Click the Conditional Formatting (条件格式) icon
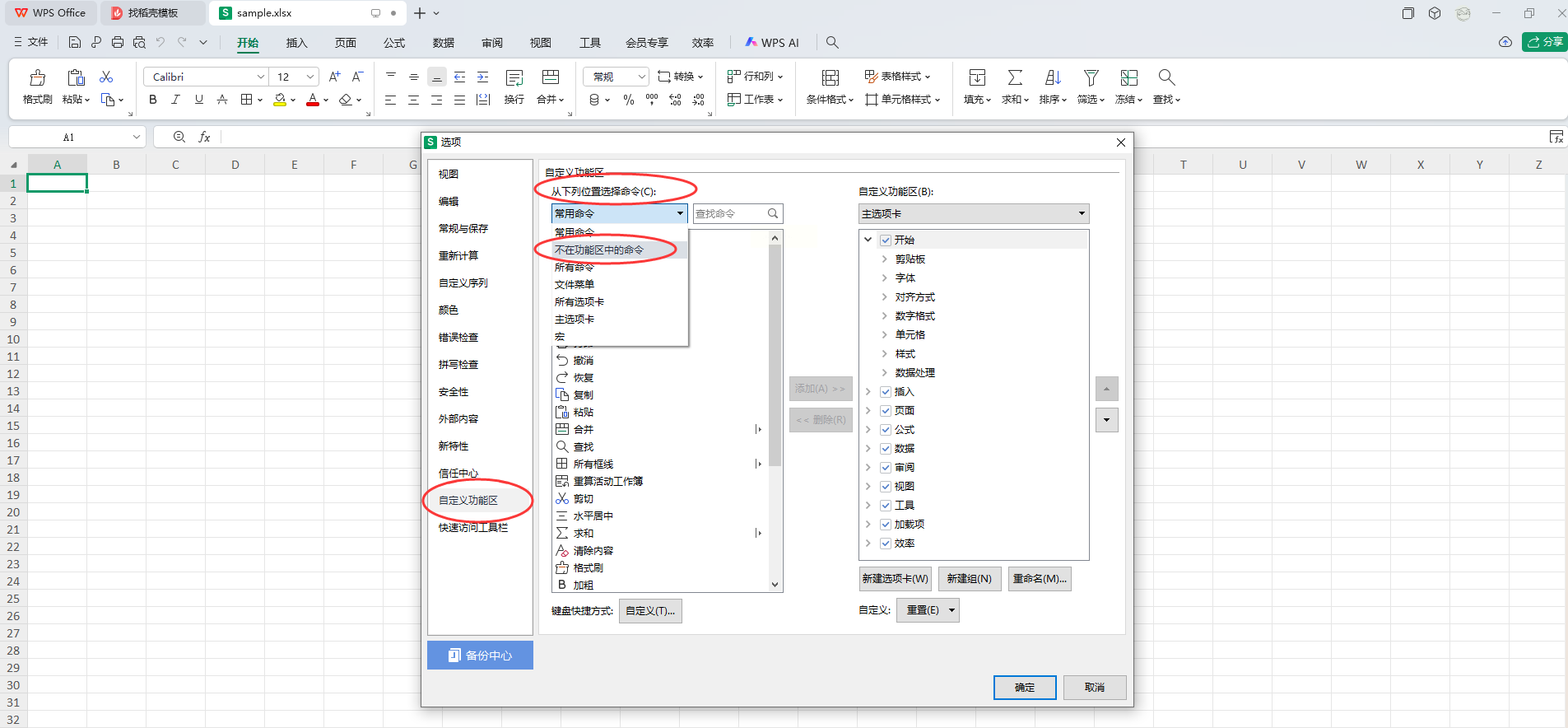The height and width of the screenshot is (728, 1568). (x=830, y=78)
